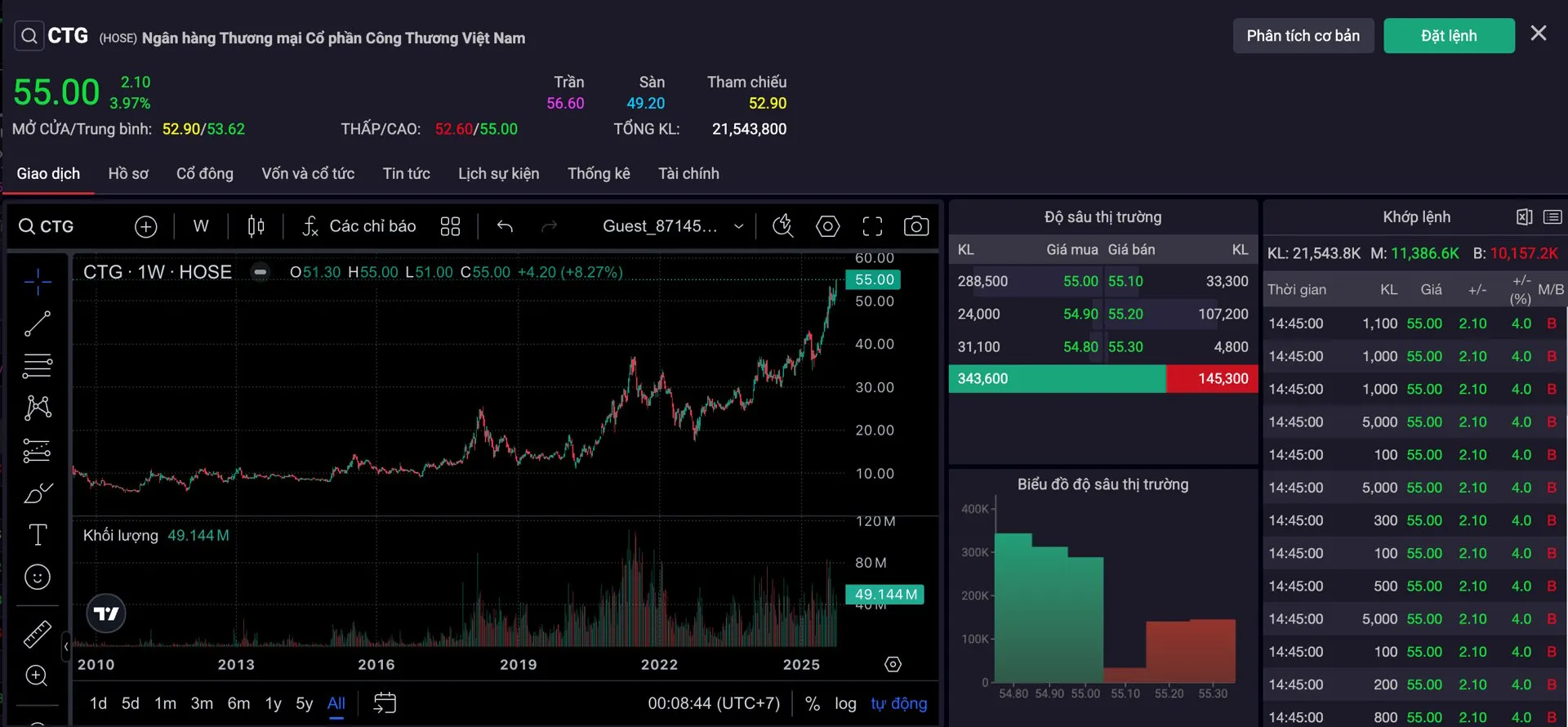The height and width of the screenshot is (727, 1568).
Task: Go to the Tin tức tab
Action: click(407, 174)
